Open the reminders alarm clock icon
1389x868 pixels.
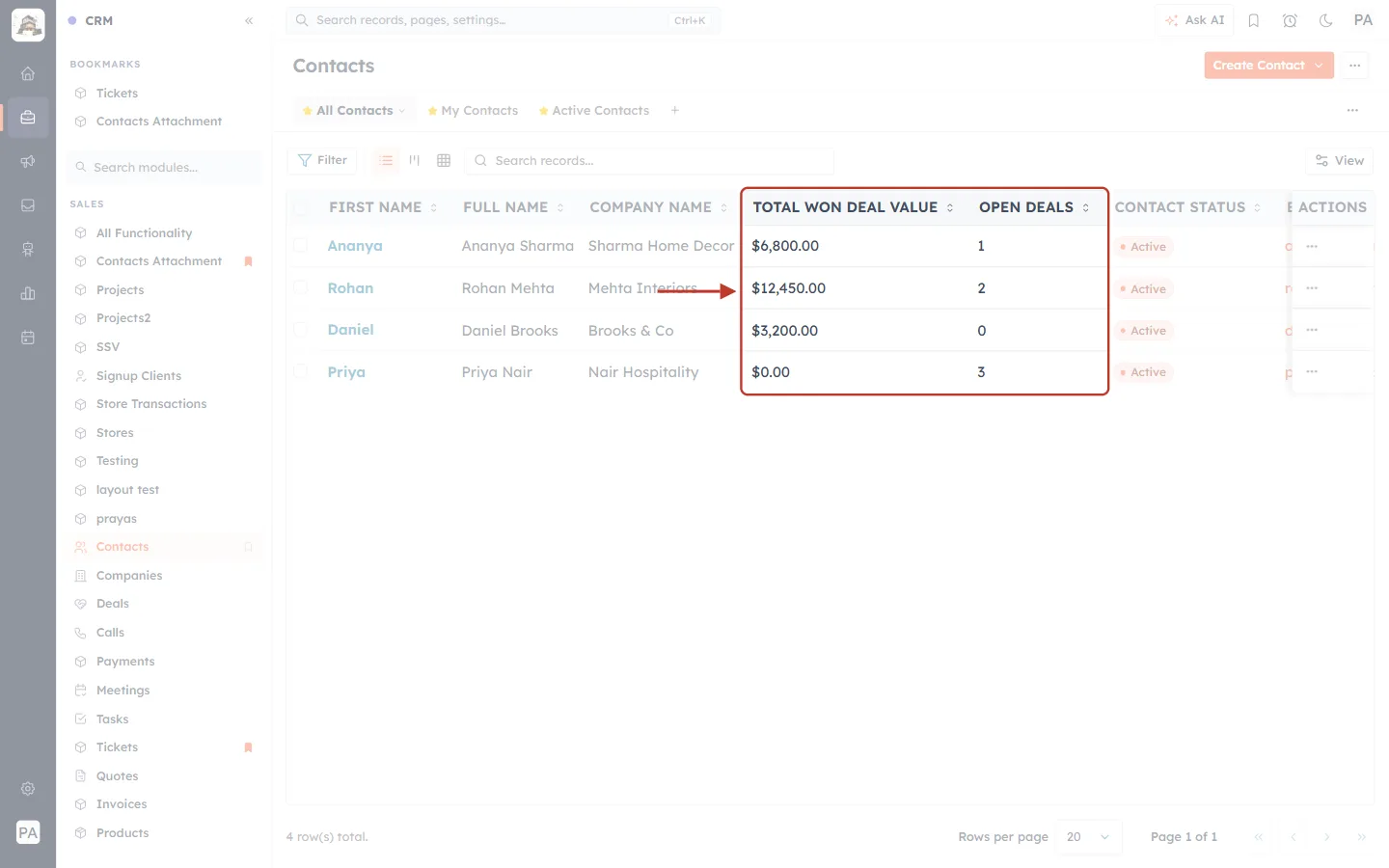pyautogui.click(x=1290, y=20)
